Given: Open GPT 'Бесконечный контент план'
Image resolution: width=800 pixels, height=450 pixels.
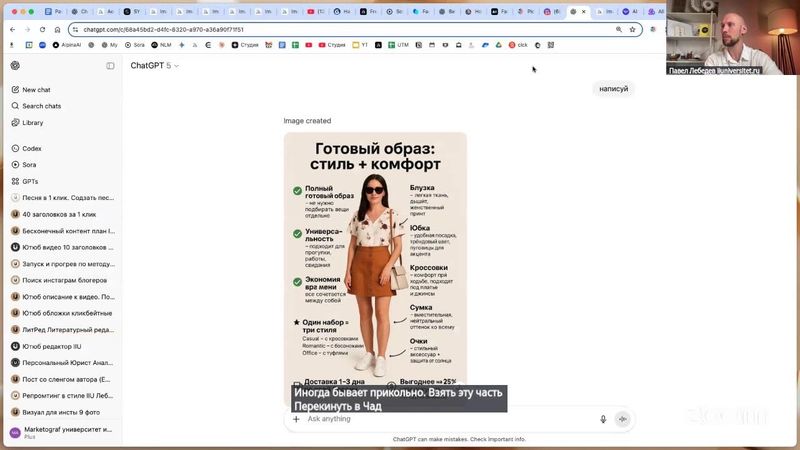Looking at the screenshot, I should (x=63, y=231).
